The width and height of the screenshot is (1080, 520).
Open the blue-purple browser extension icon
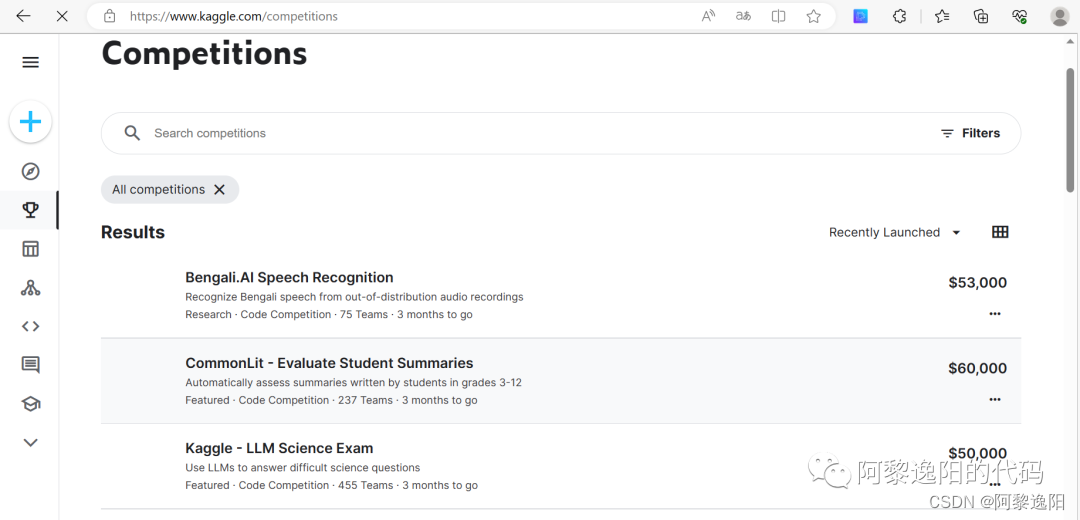pyautogui.click(x=860, y=16)
